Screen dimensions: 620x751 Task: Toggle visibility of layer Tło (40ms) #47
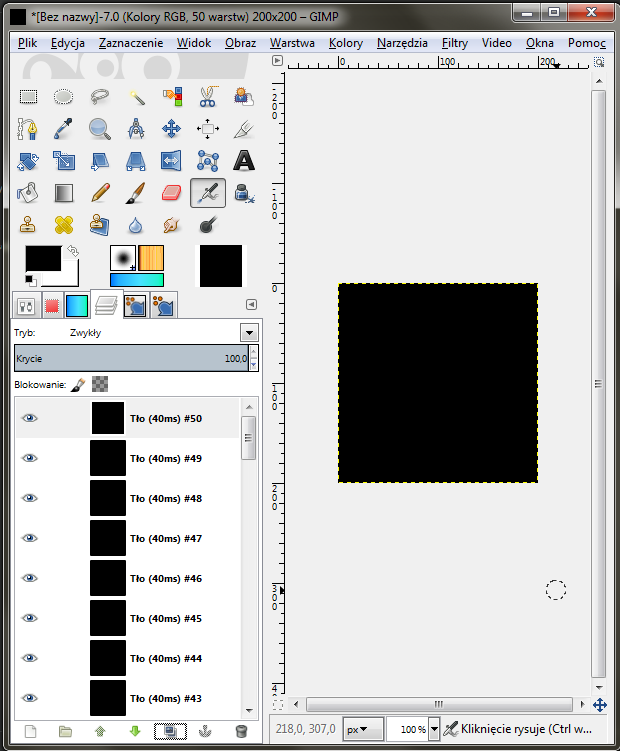30,538
